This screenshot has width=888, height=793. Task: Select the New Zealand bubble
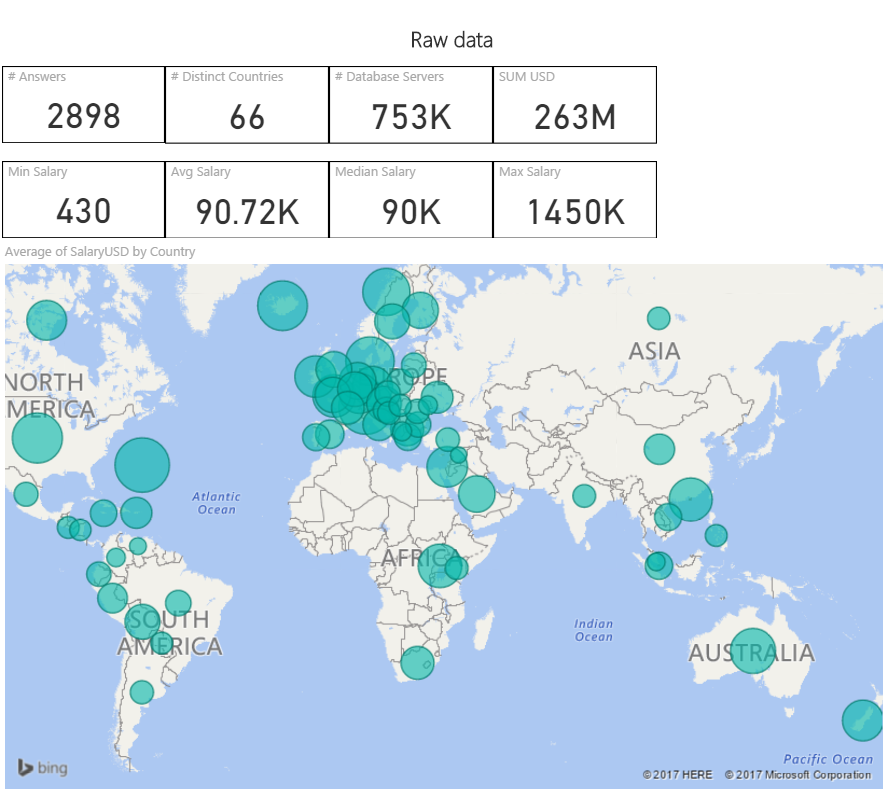[x=862, y=720]
